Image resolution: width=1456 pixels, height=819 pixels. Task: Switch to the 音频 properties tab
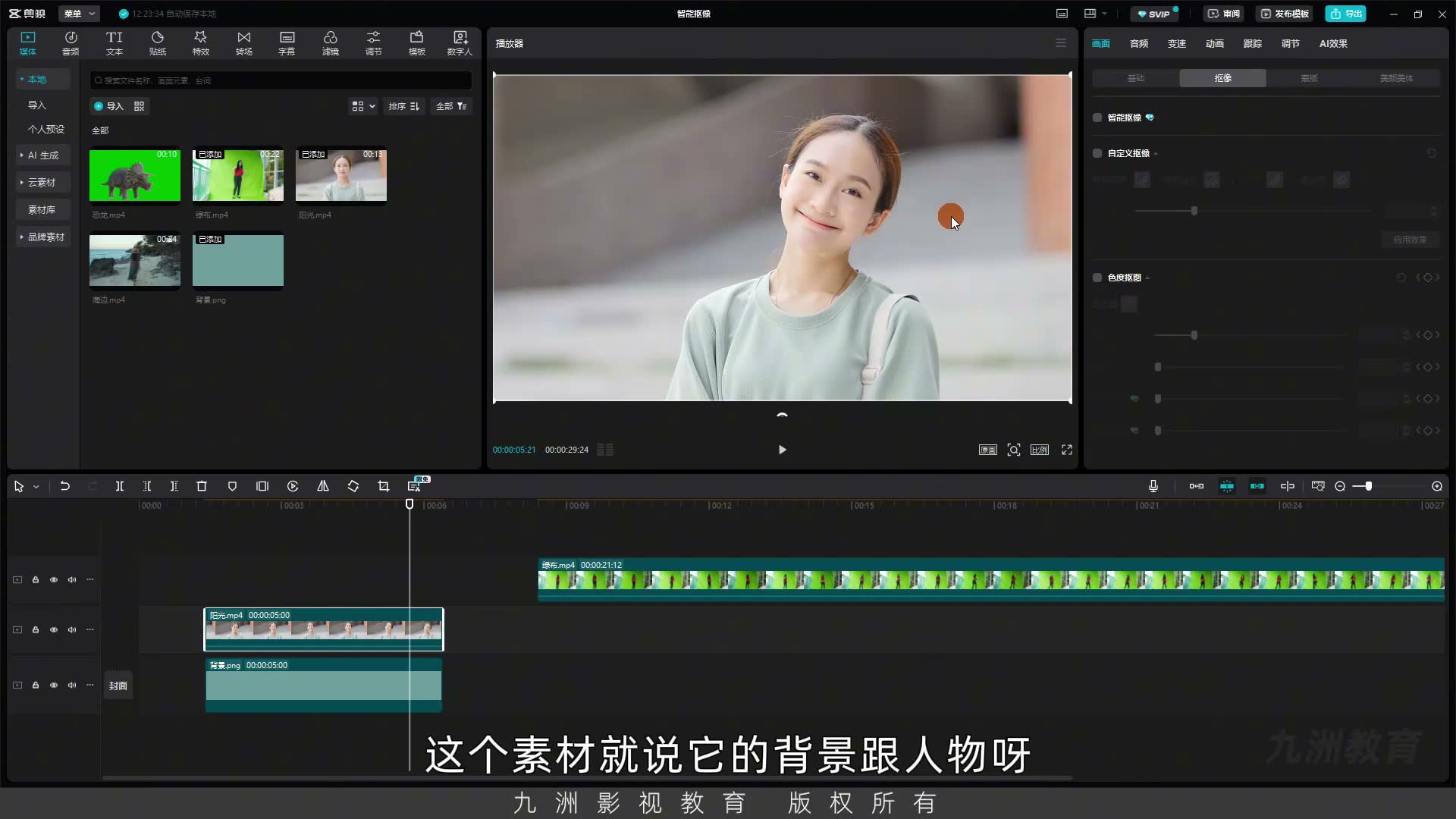pyautogui.click(x=1138, y=44)
